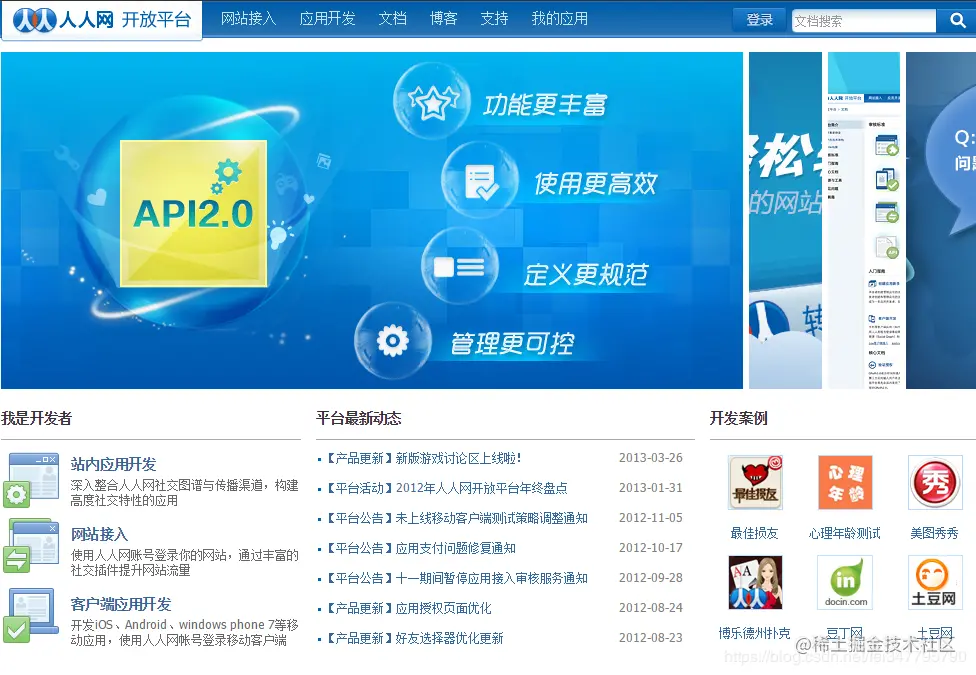Open the 博乐德州扑克 app icon
This screenshot has width=976, height=675.
tap(755, 582)
